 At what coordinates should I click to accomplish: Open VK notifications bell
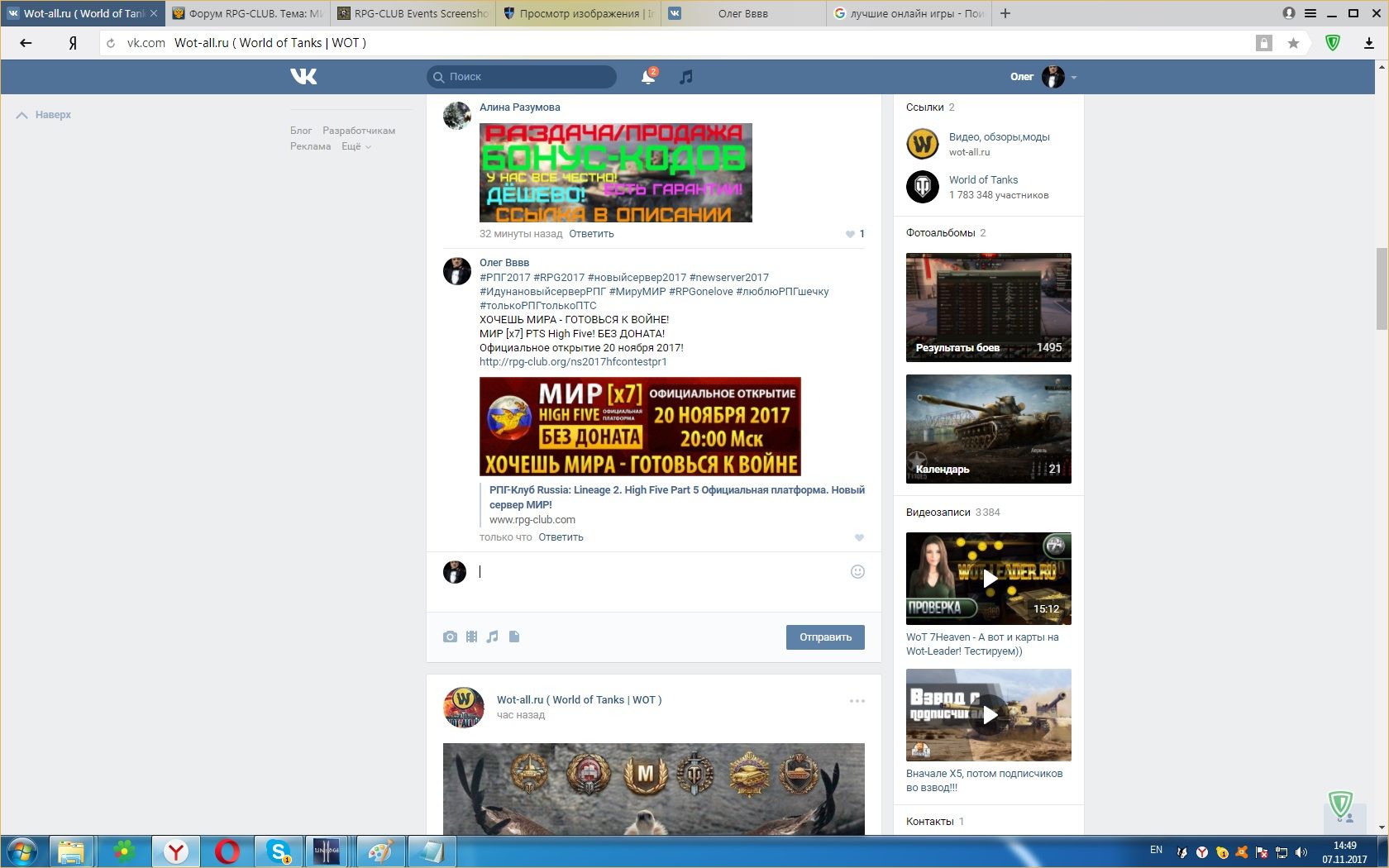pos(649,76)
